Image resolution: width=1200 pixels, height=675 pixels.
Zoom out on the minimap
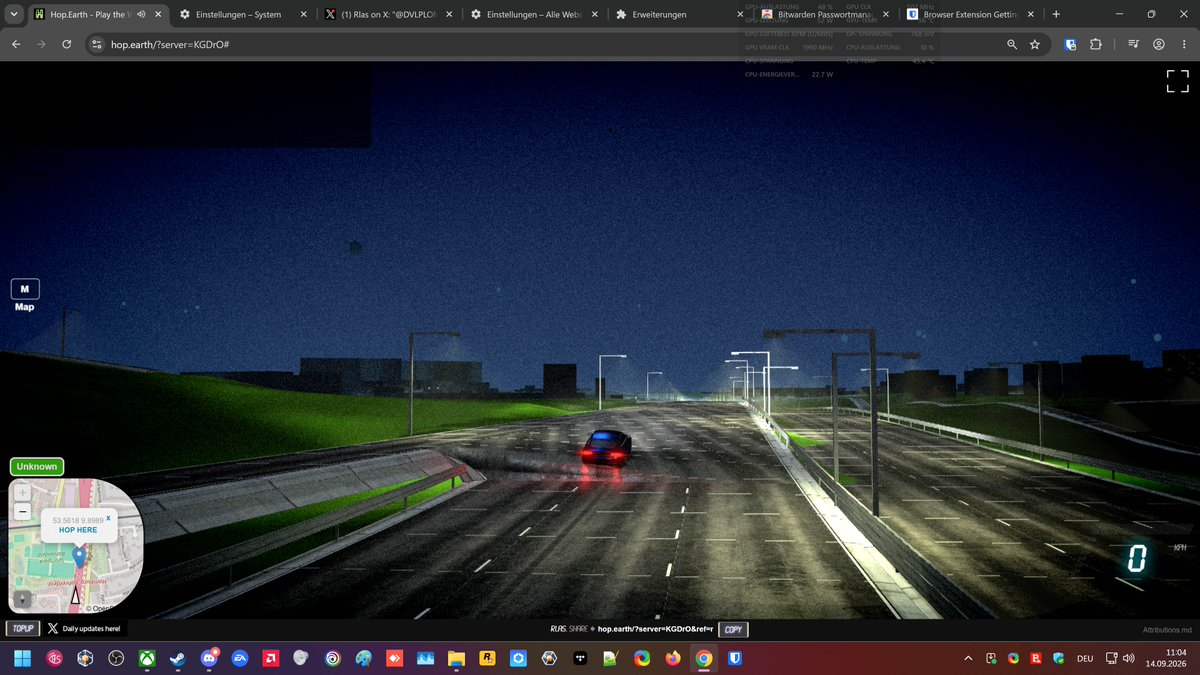[x=23, y=511]
